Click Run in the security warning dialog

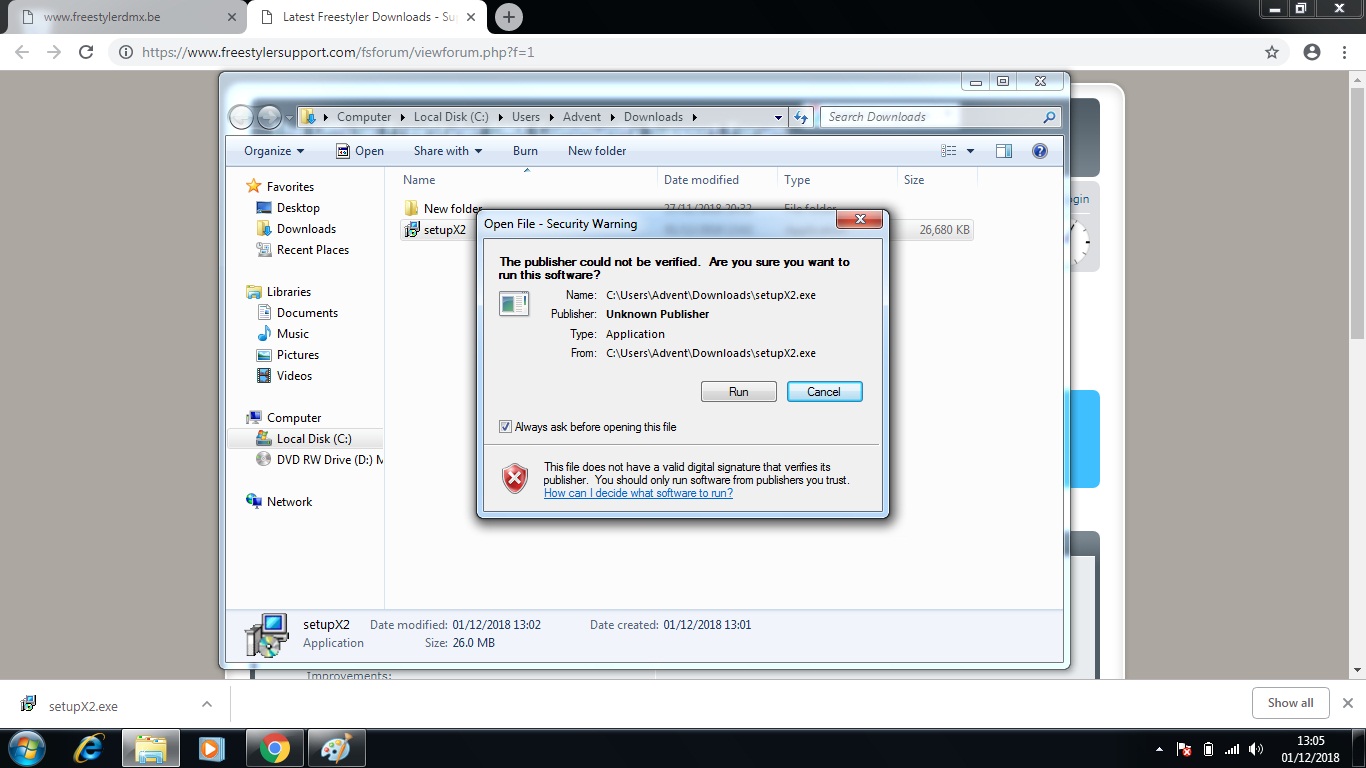pyautogui.click(x=738, y=391)
